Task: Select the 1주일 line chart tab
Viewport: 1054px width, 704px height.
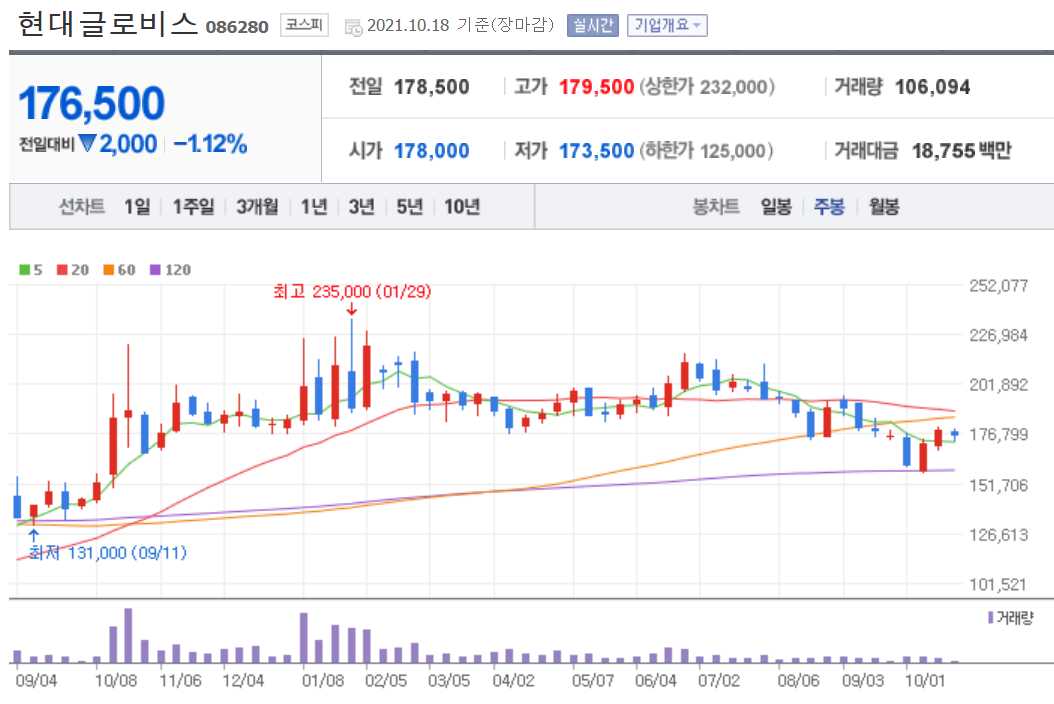Action: click(x=194, y=206)
